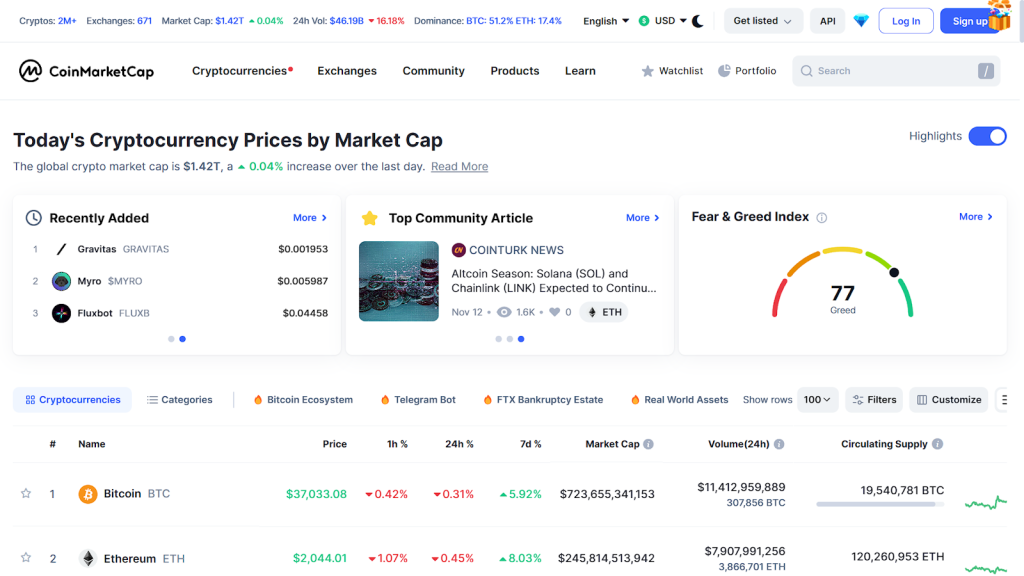Click the slash shortcut key icon in search
This screenshot has height=576, width=1024.
[x=985, y=71]
